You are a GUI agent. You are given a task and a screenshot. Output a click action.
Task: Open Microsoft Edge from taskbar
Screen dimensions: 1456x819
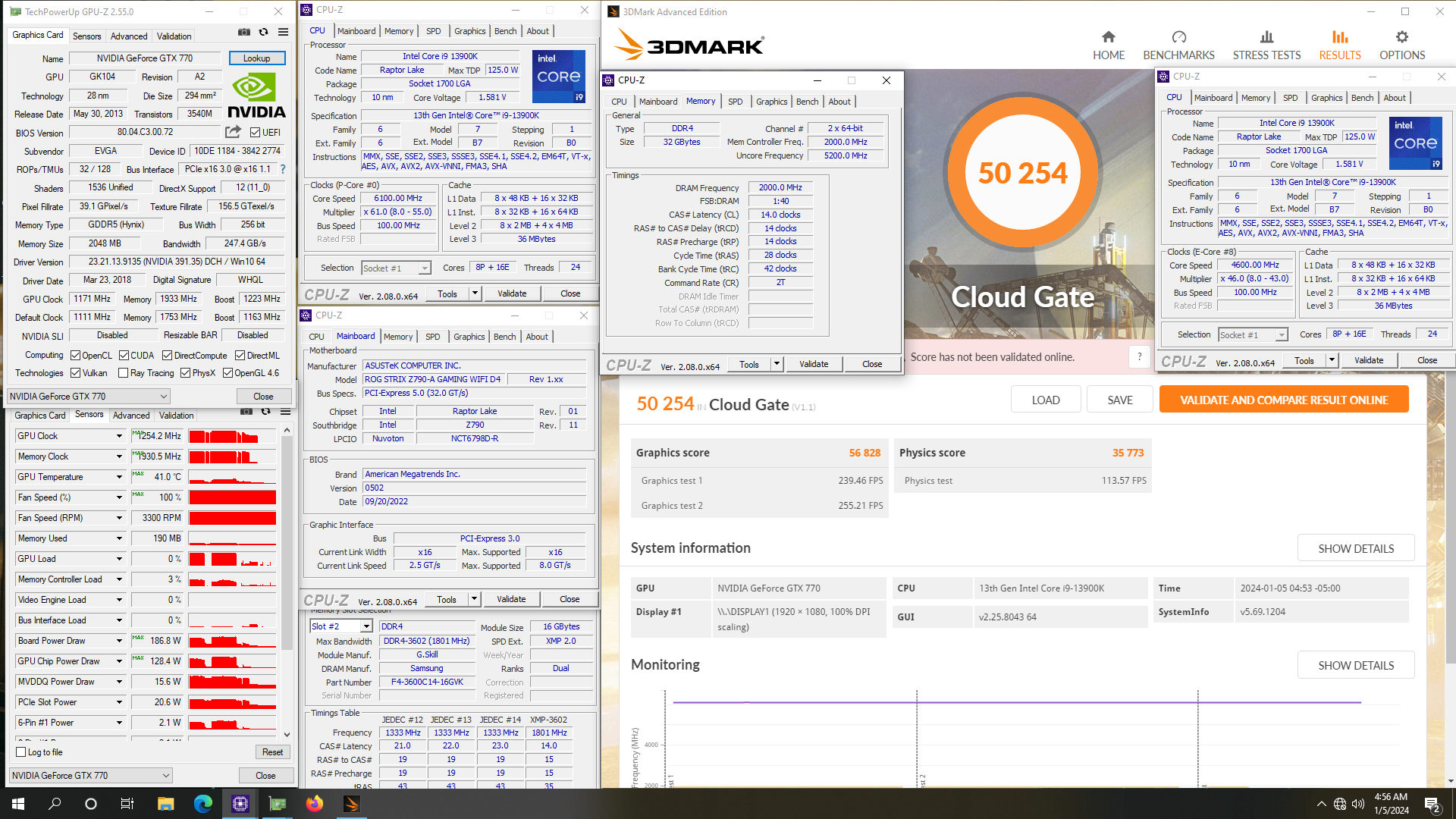coord(203,804)
